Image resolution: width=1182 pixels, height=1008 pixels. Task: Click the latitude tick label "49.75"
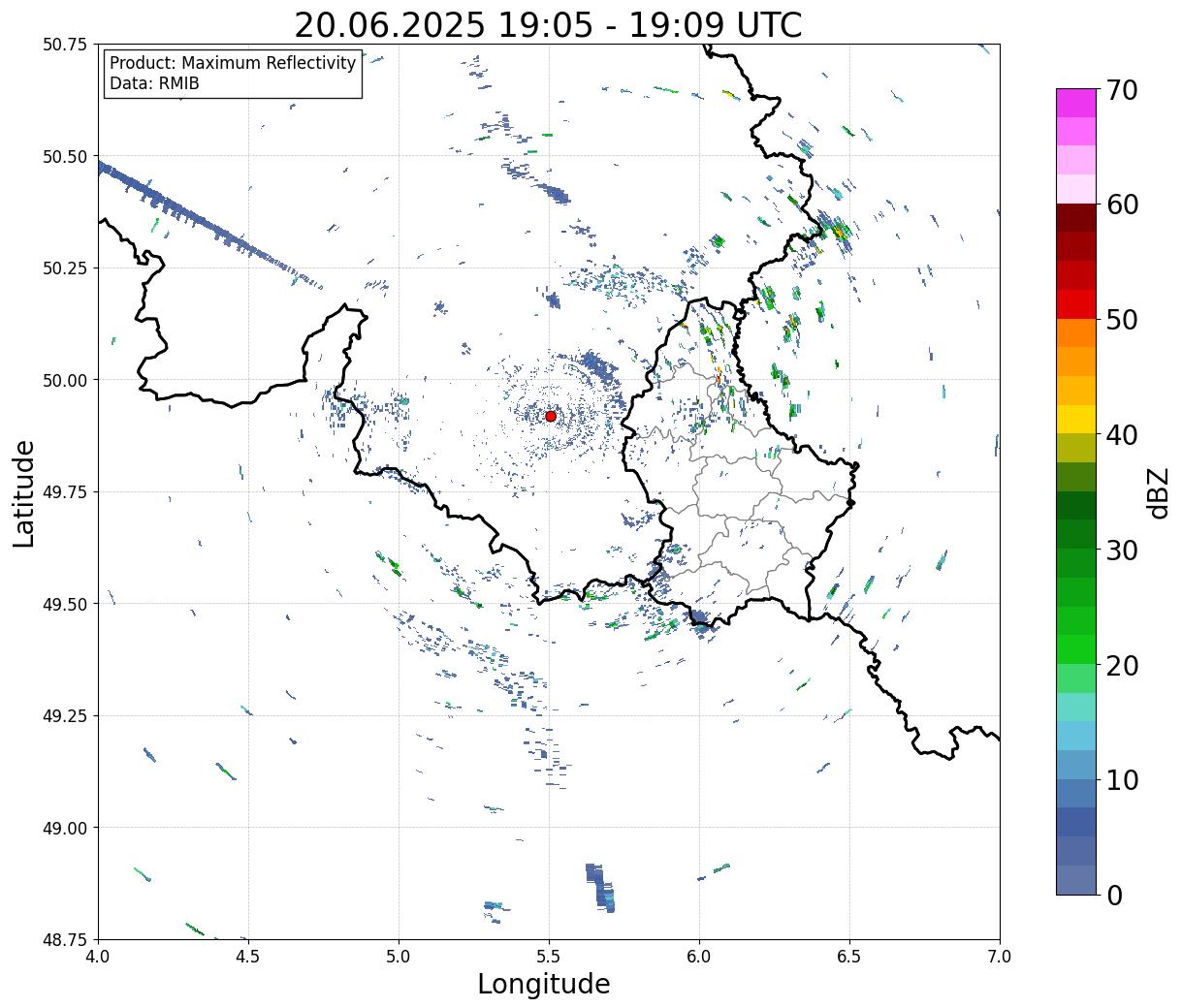65,492
